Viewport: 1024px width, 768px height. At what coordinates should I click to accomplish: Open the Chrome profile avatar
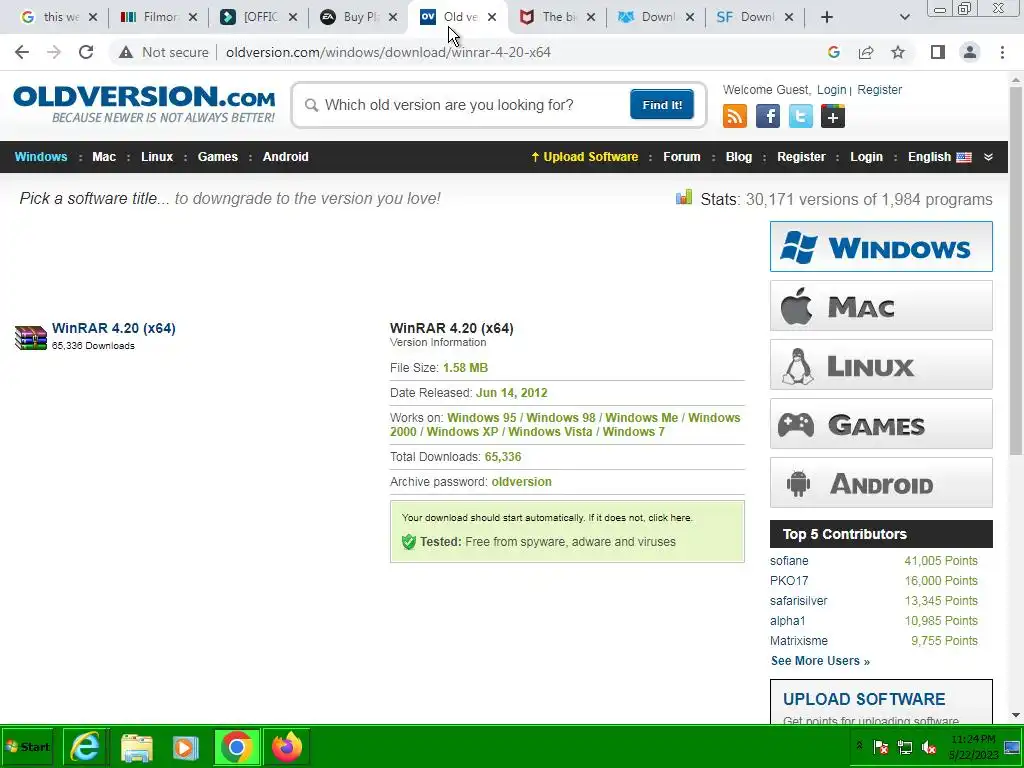970,52
